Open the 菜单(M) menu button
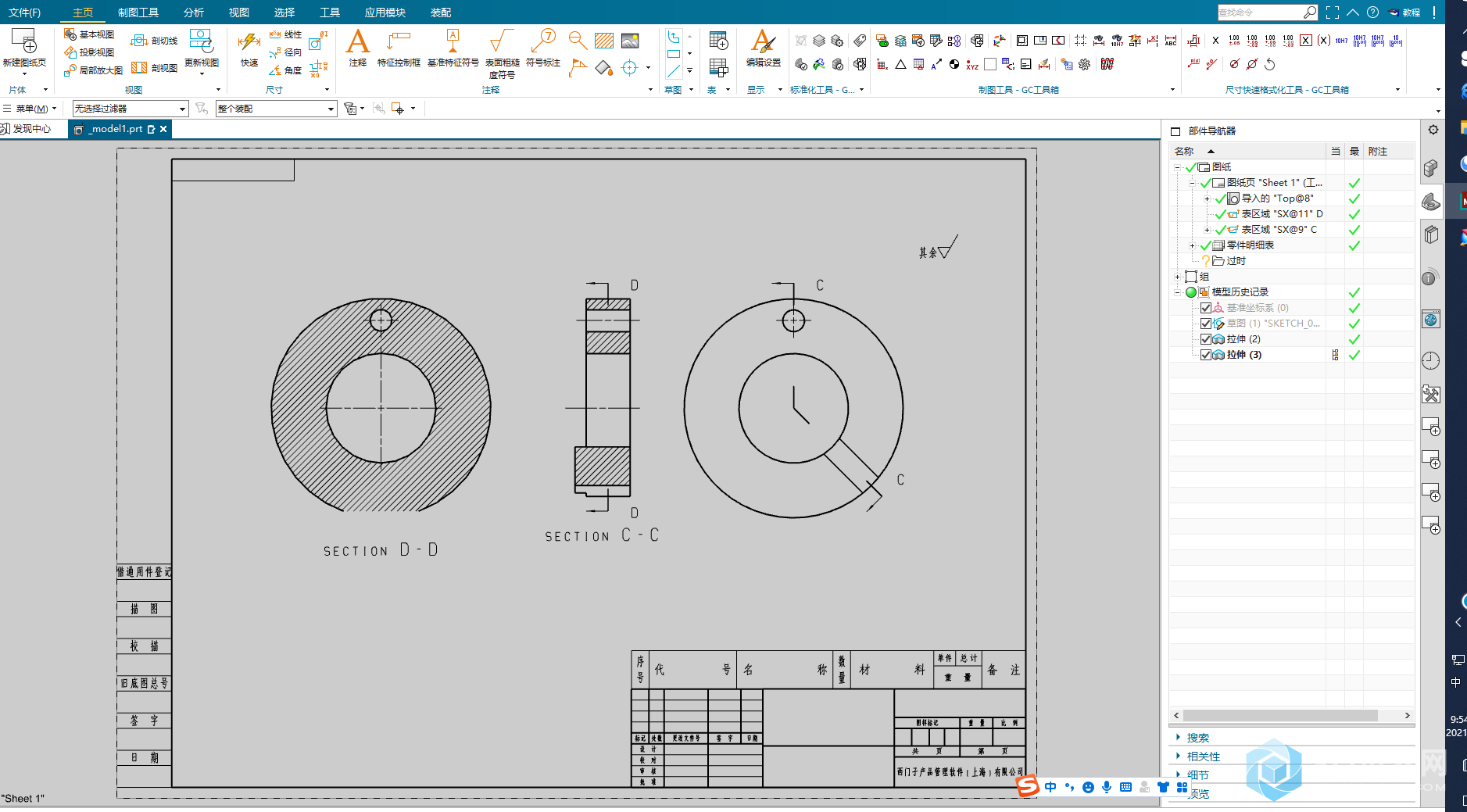The width and height of the screenshot is (1467, 812). click(30, 109)
